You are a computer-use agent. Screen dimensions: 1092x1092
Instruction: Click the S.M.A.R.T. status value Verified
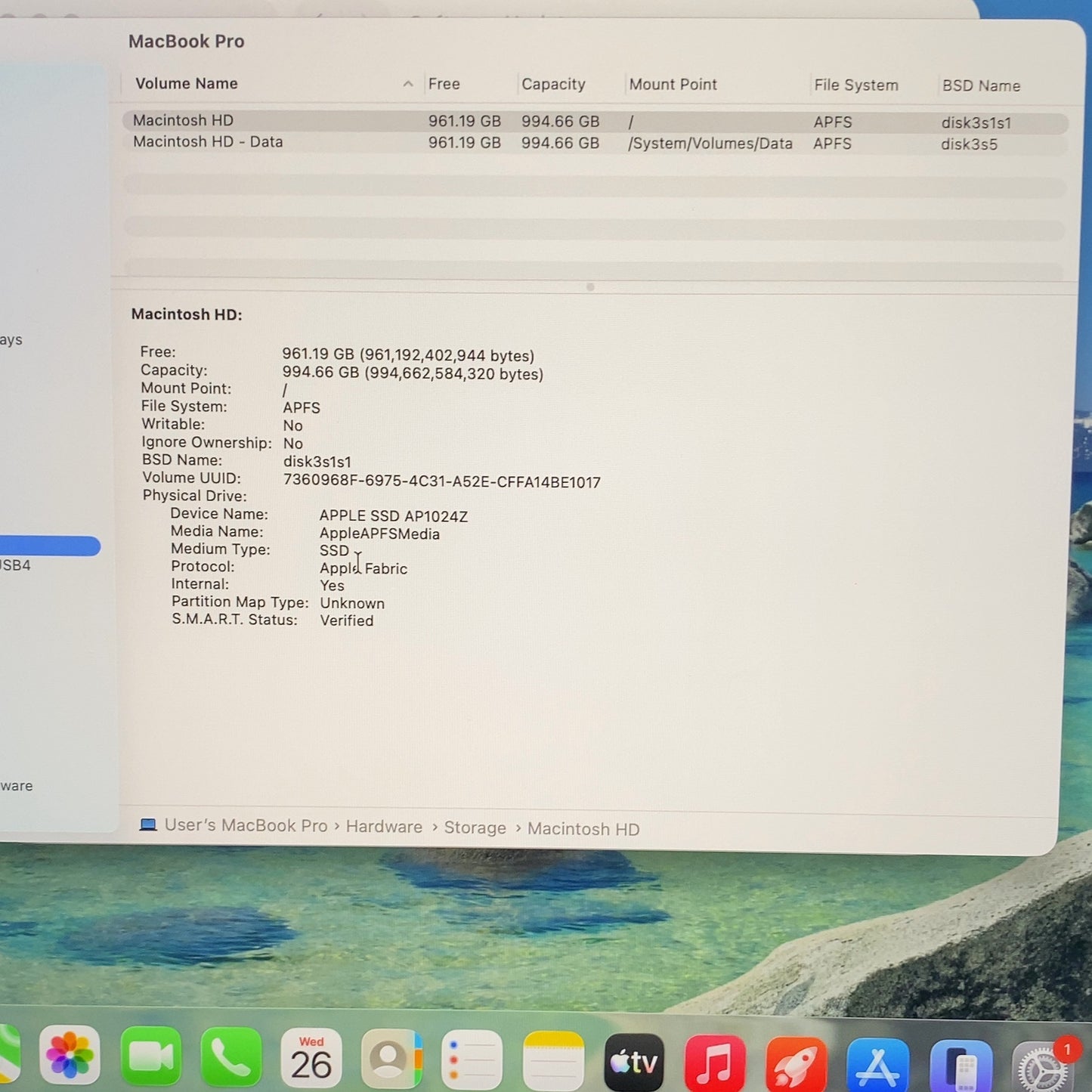tap(347, 620)
